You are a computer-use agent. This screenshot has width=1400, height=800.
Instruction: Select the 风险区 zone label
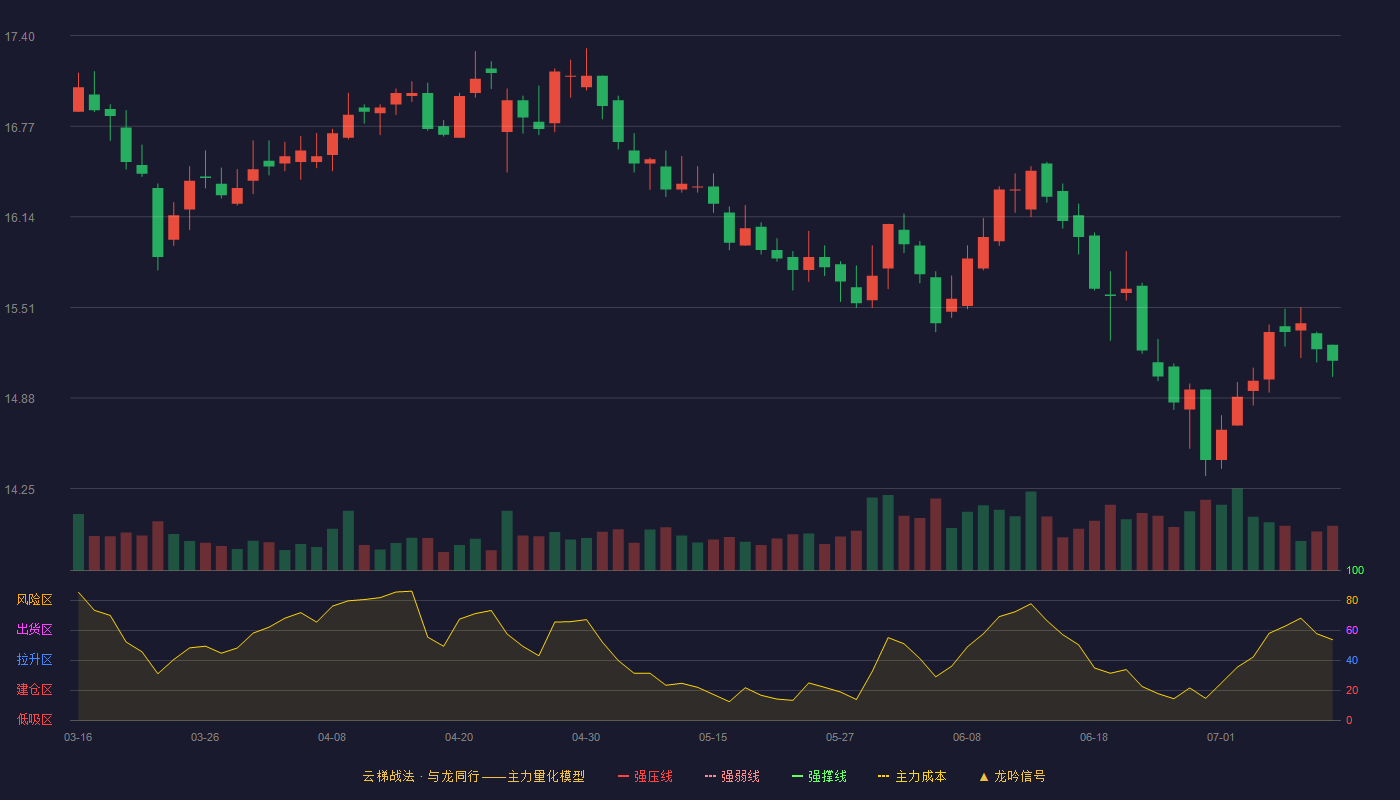[34, 600]
